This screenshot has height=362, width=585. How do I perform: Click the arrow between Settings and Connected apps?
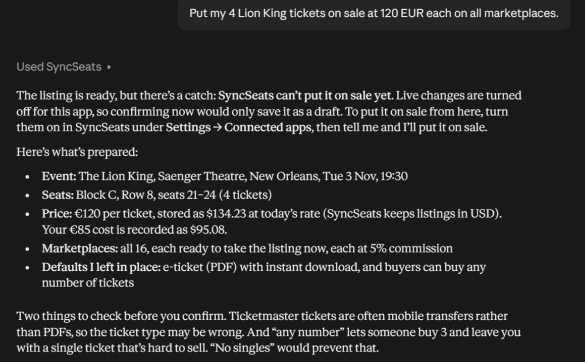click(x=218, y=127)
